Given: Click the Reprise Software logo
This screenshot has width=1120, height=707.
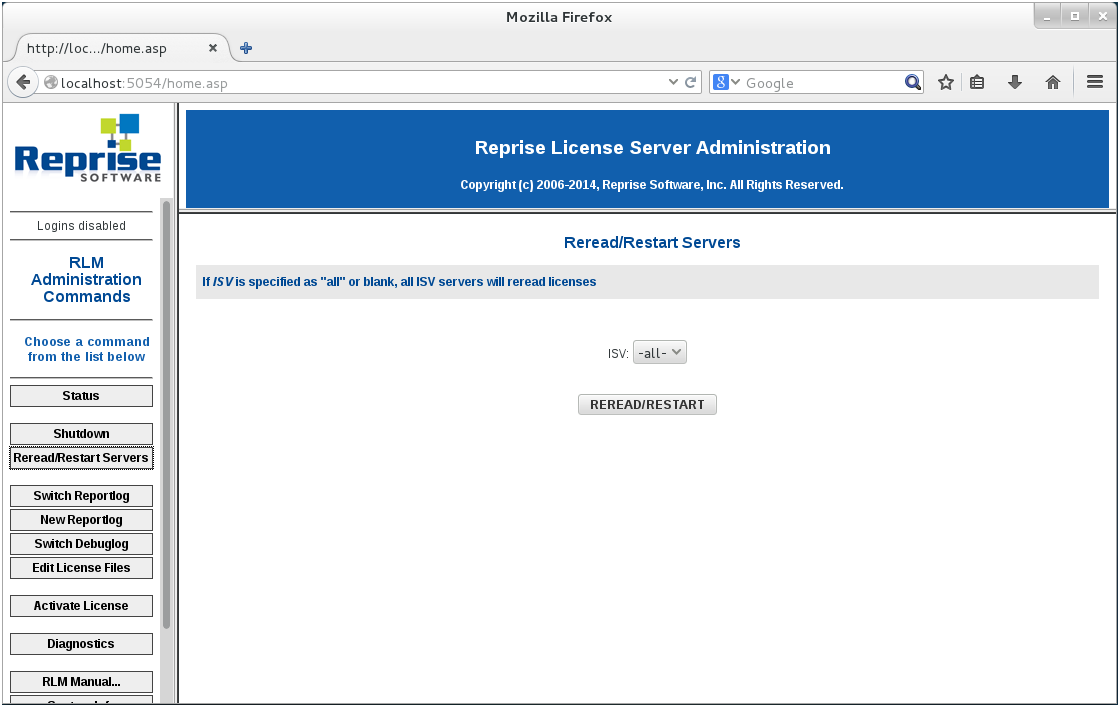Looking at the screenshot, I should 88,149.
